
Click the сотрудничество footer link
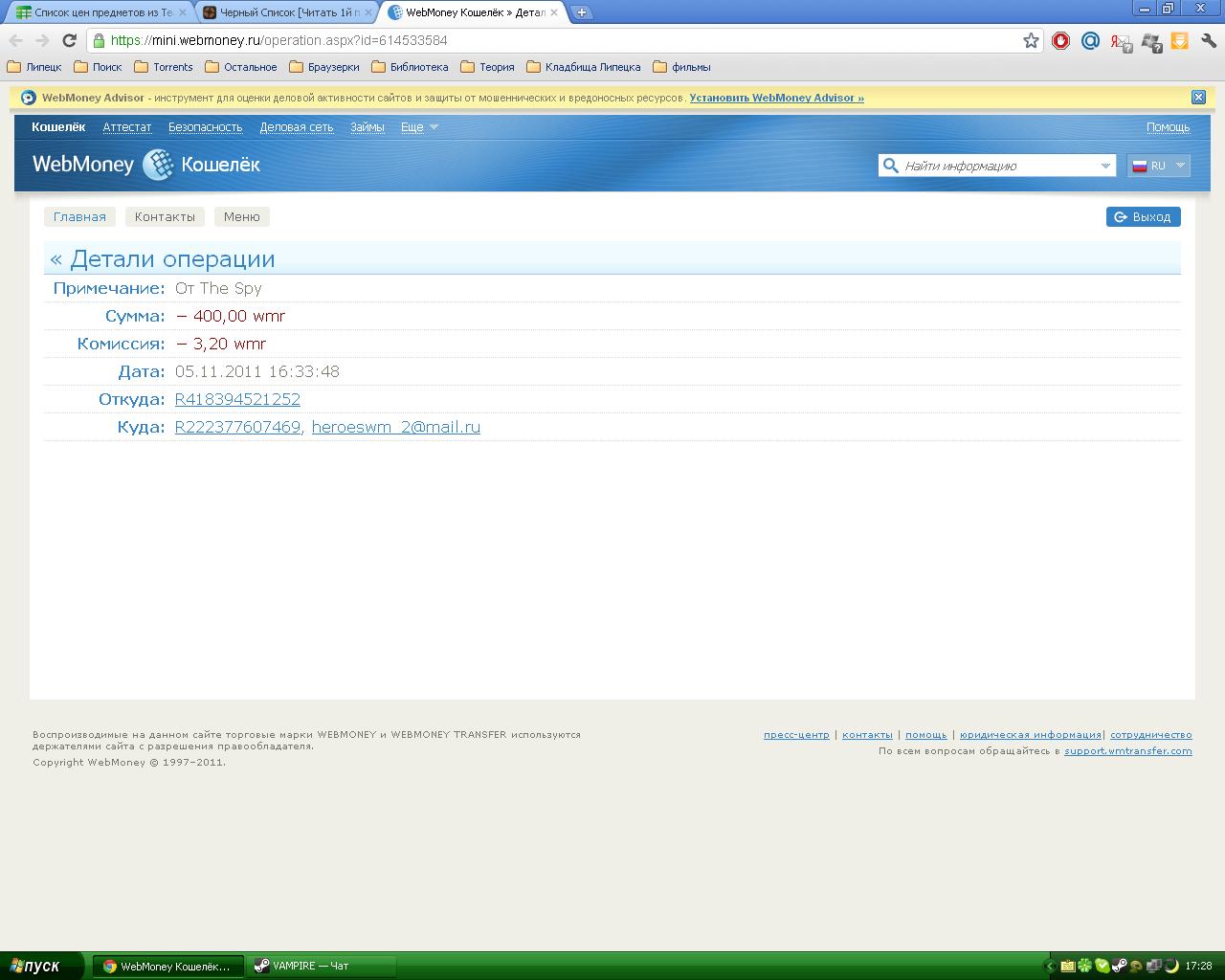[1151, 735]
